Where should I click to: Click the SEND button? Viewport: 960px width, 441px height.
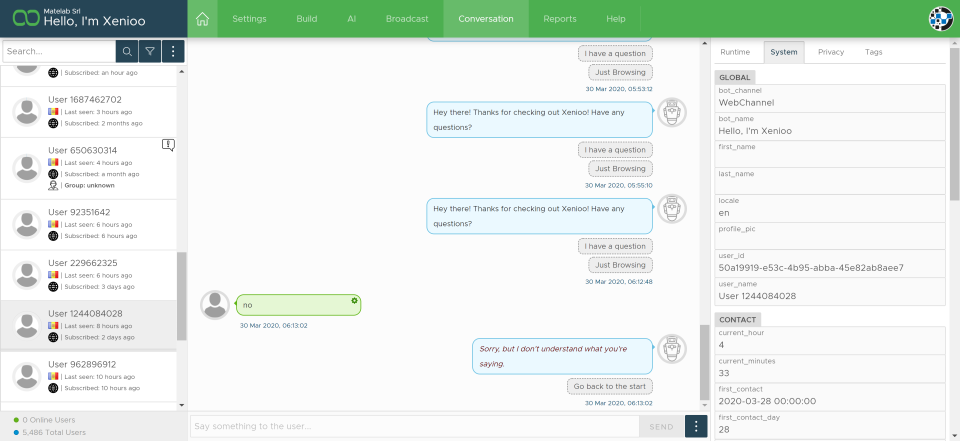pos(661,426)
